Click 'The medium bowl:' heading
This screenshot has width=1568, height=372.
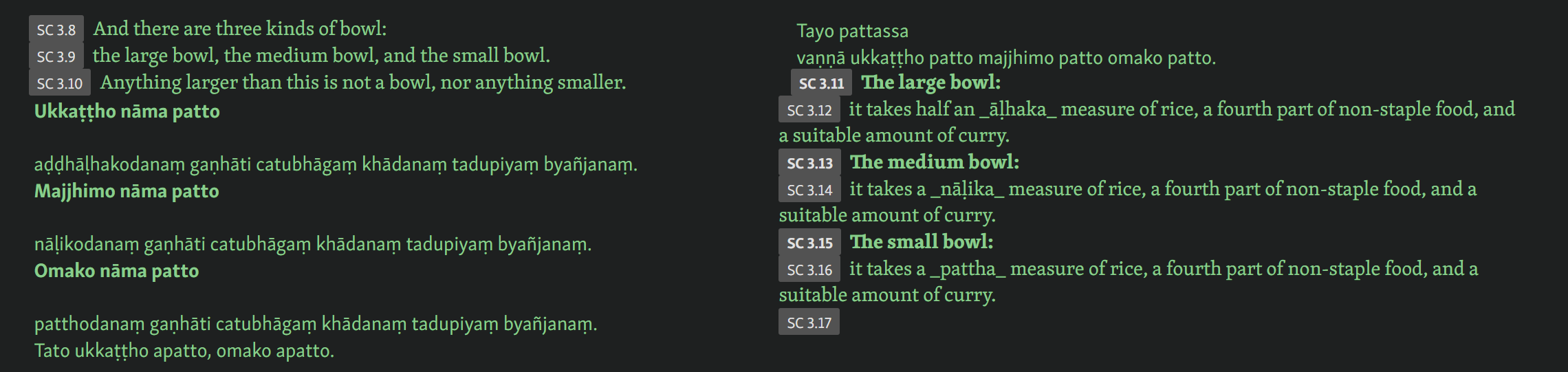click(935, 162)
